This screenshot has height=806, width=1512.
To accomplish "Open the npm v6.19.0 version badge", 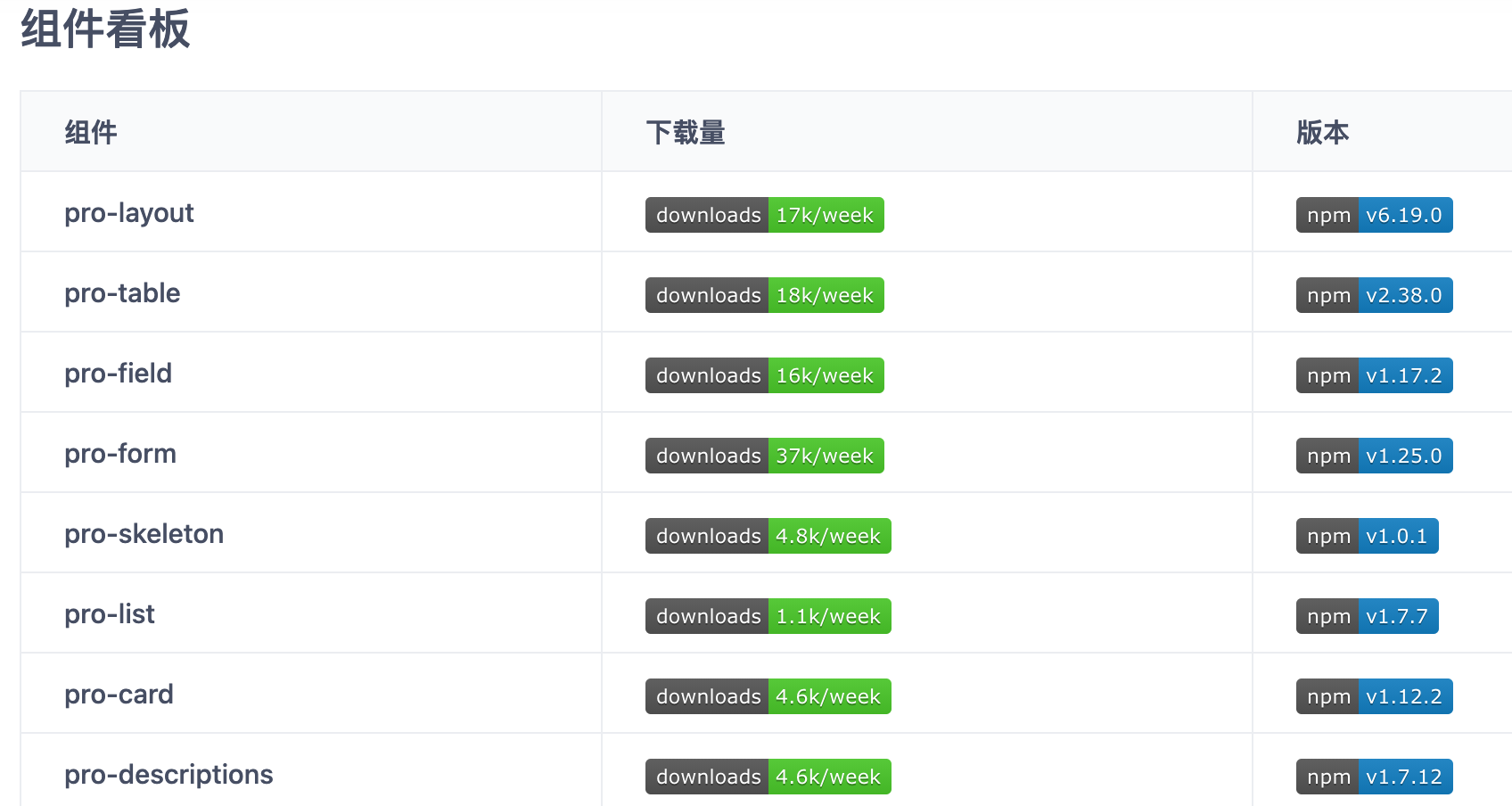I will (1375, 215).
